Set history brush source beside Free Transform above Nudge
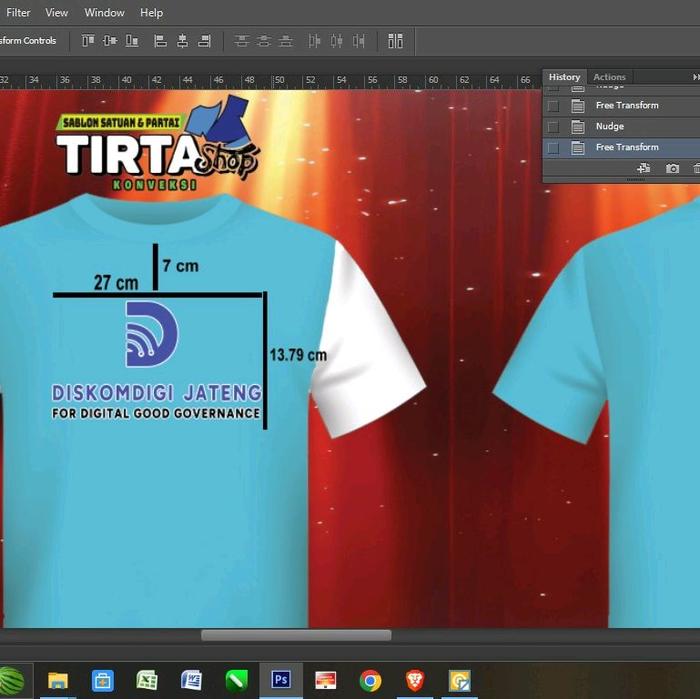This screenshot has height=699, width=700. pyautogui.click(x=553, y=106)
